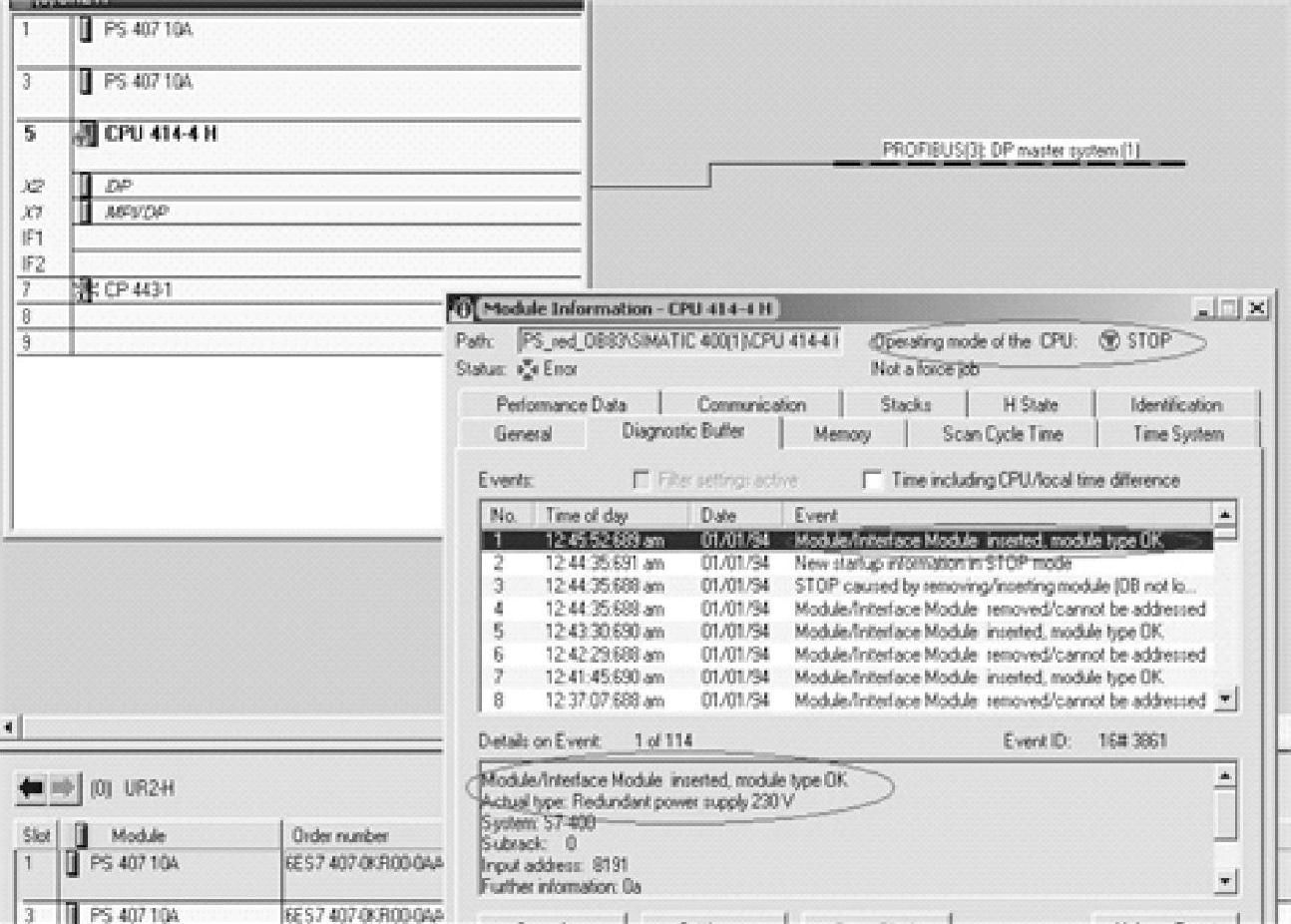Click the CPU 414-4 H module icon

pos(87,135)
